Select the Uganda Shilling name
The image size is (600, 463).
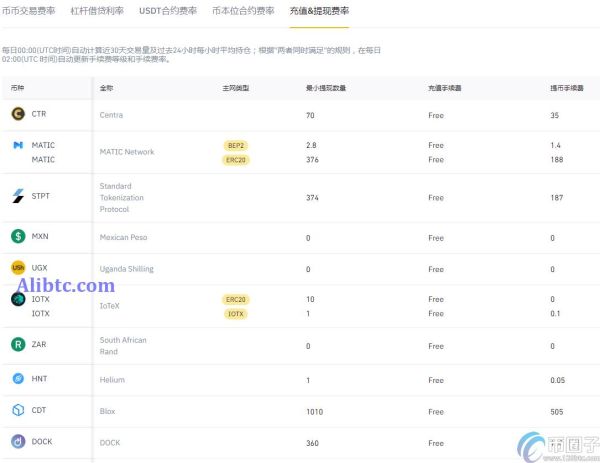(x=127, y=269)
